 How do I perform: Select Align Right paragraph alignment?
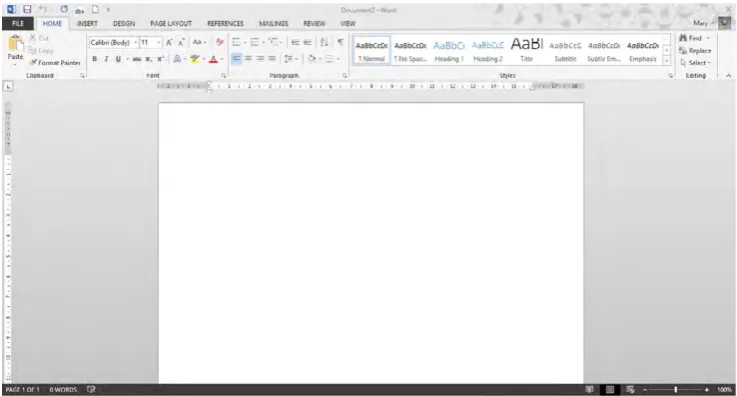click(260, 59)
